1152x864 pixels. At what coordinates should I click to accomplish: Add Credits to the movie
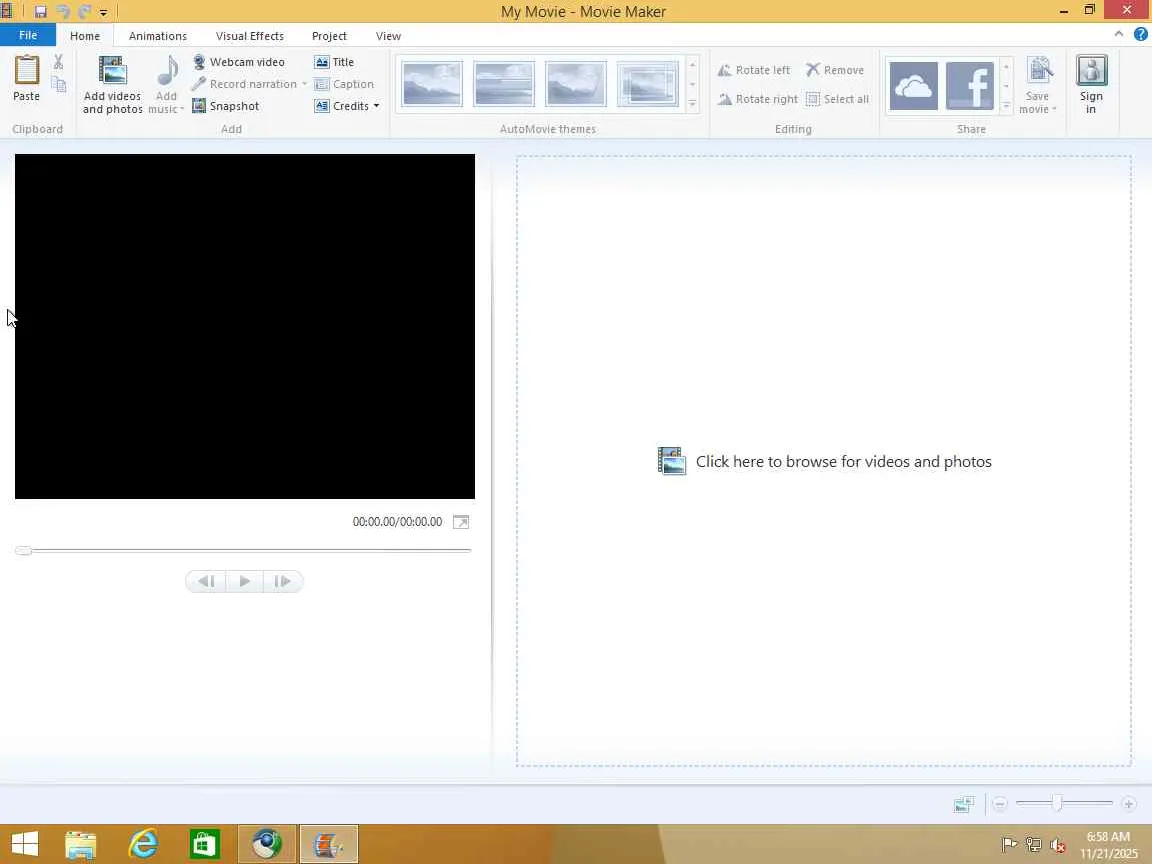coord(342,106)
